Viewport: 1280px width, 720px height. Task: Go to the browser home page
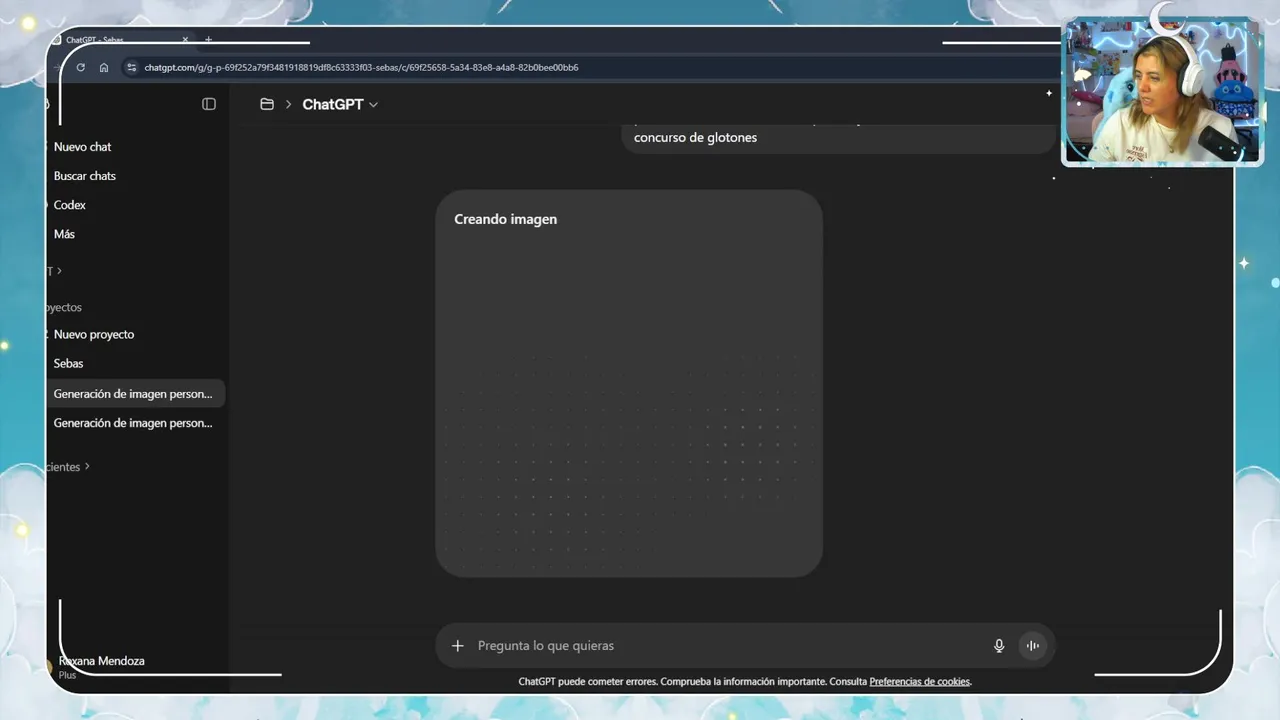tap(104, 68)
